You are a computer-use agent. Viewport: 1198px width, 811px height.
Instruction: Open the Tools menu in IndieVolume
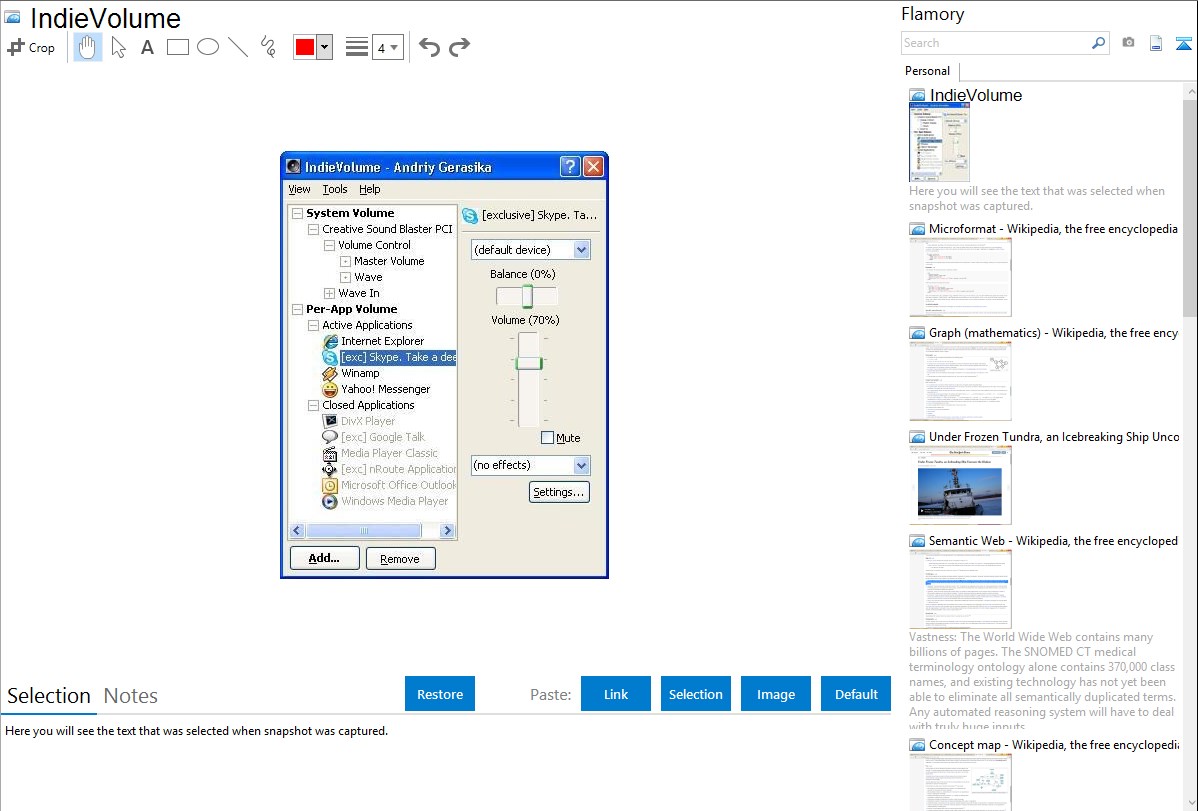point(335,190)
